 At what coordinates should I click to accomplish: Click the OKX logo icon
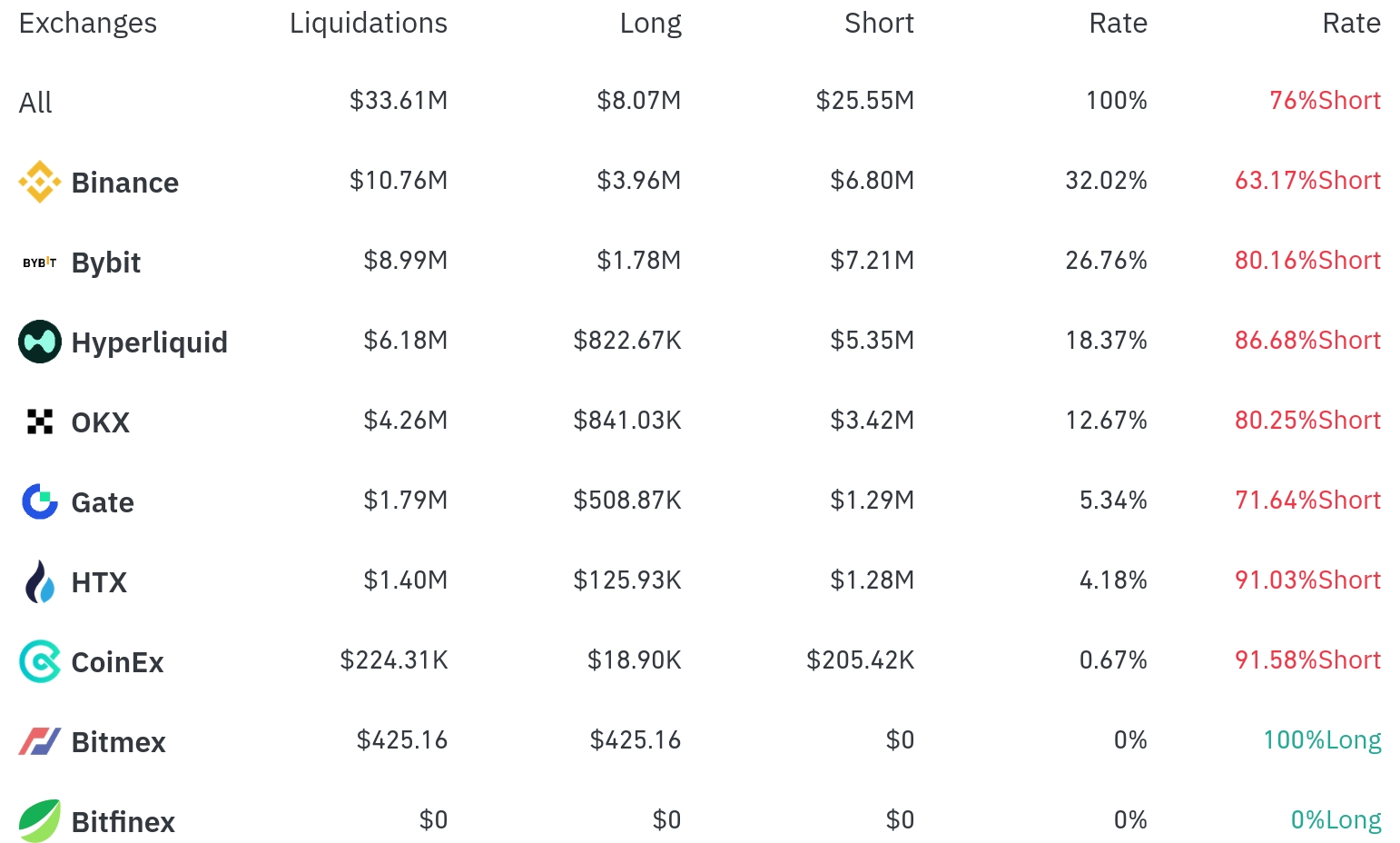pos(40,421)
